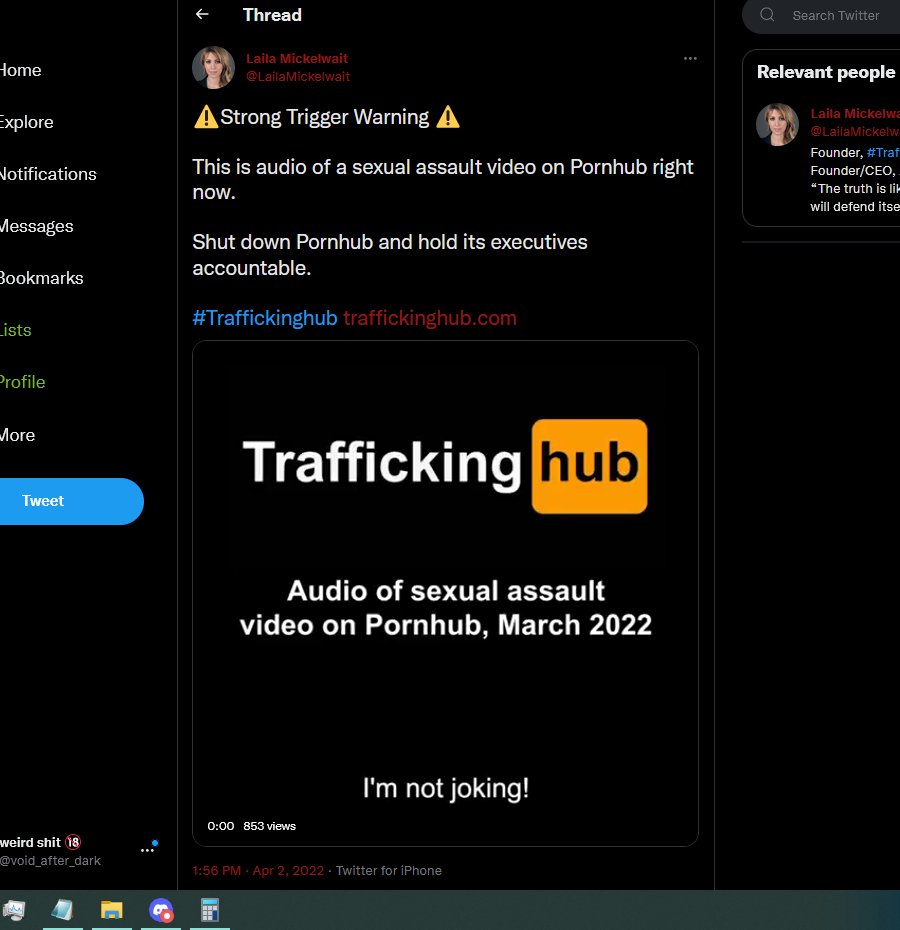Open Profile in the sidebar

point(23,382)
